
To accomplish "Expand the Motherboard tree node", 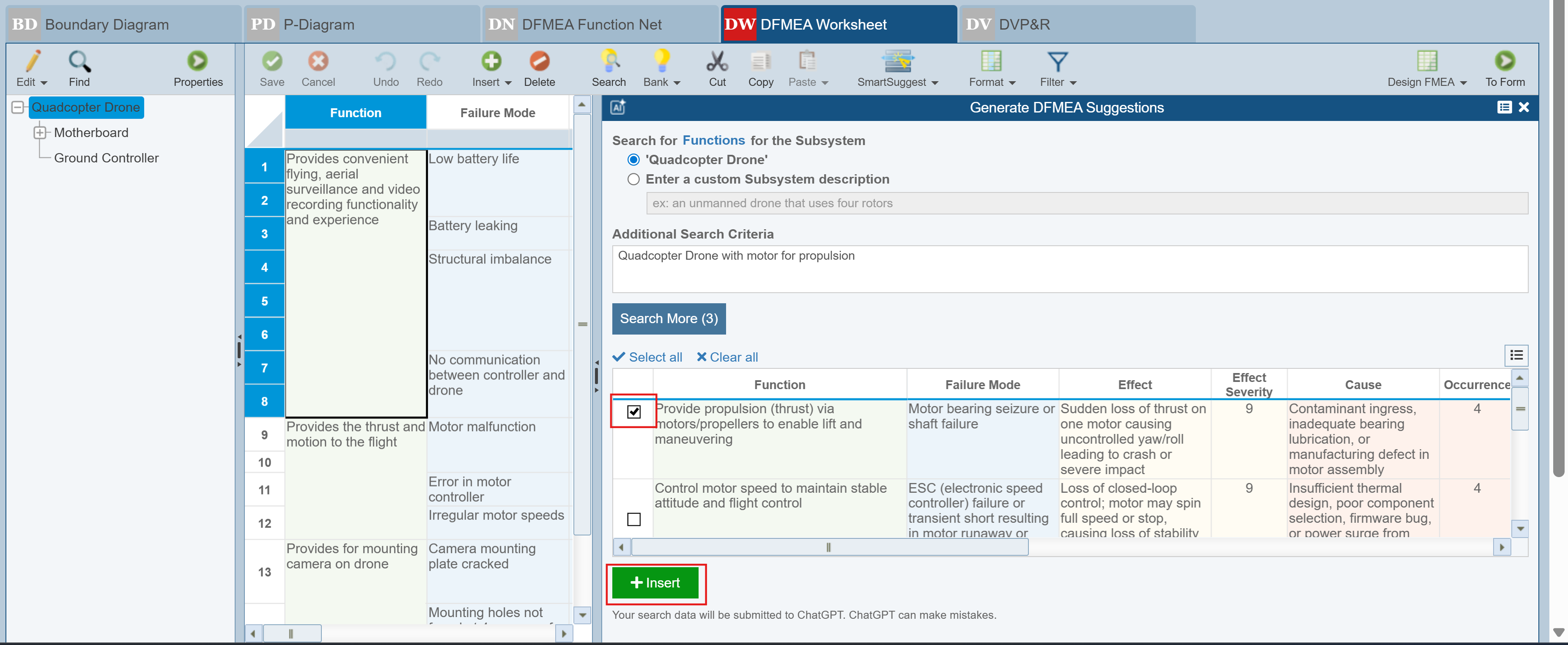I will (x=40, y=132).
